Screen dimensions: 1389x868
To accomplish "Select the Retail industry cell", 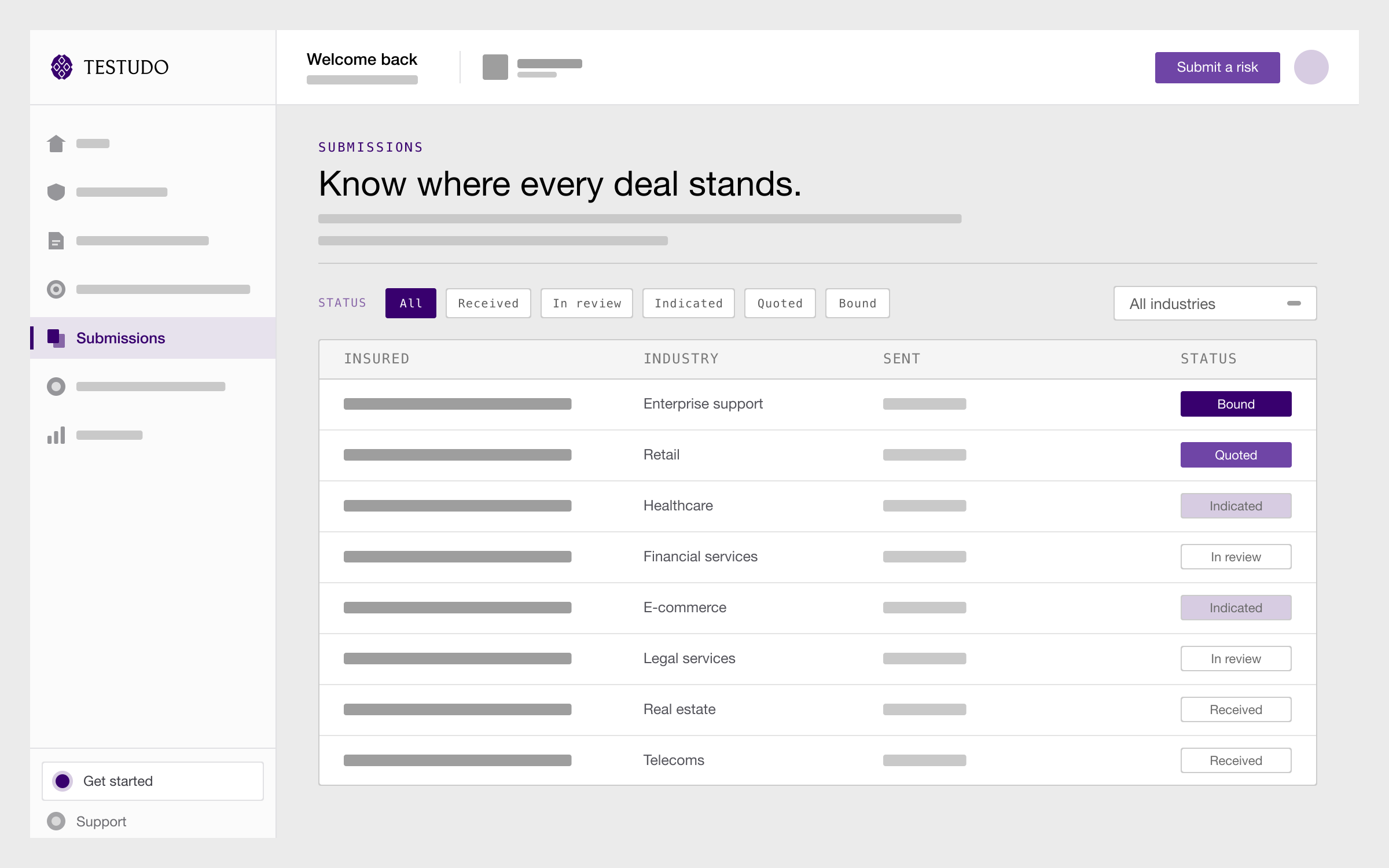I will tap(662, 455).
